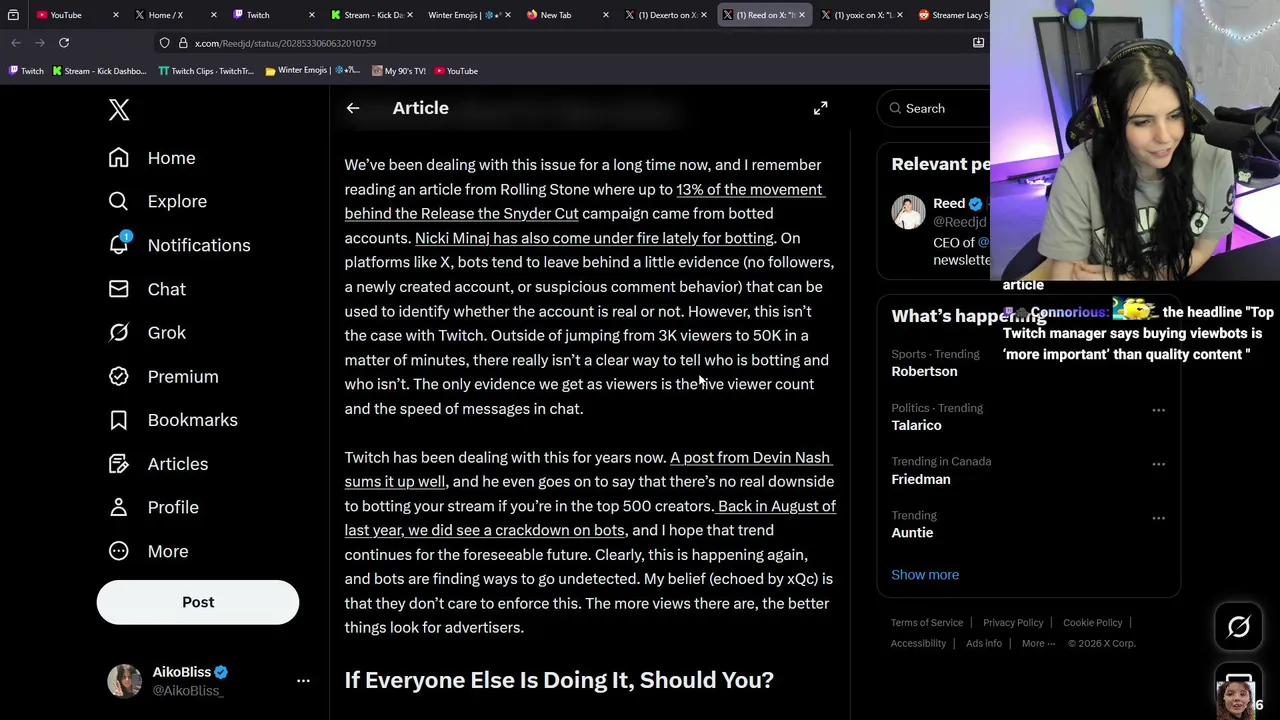The height and width of the screenshot is (720, 1280).
Task: Click the install-app icon in address bar
Action: click(978, 43)
